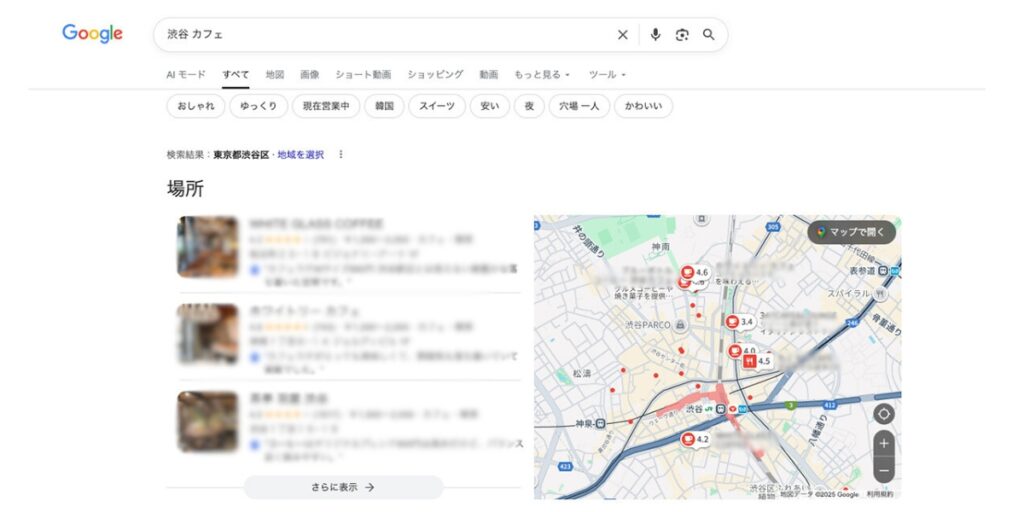Toggle the おしゃれ filter chip
Viewport: 1024px width, 512px height.
click(195, 106)
